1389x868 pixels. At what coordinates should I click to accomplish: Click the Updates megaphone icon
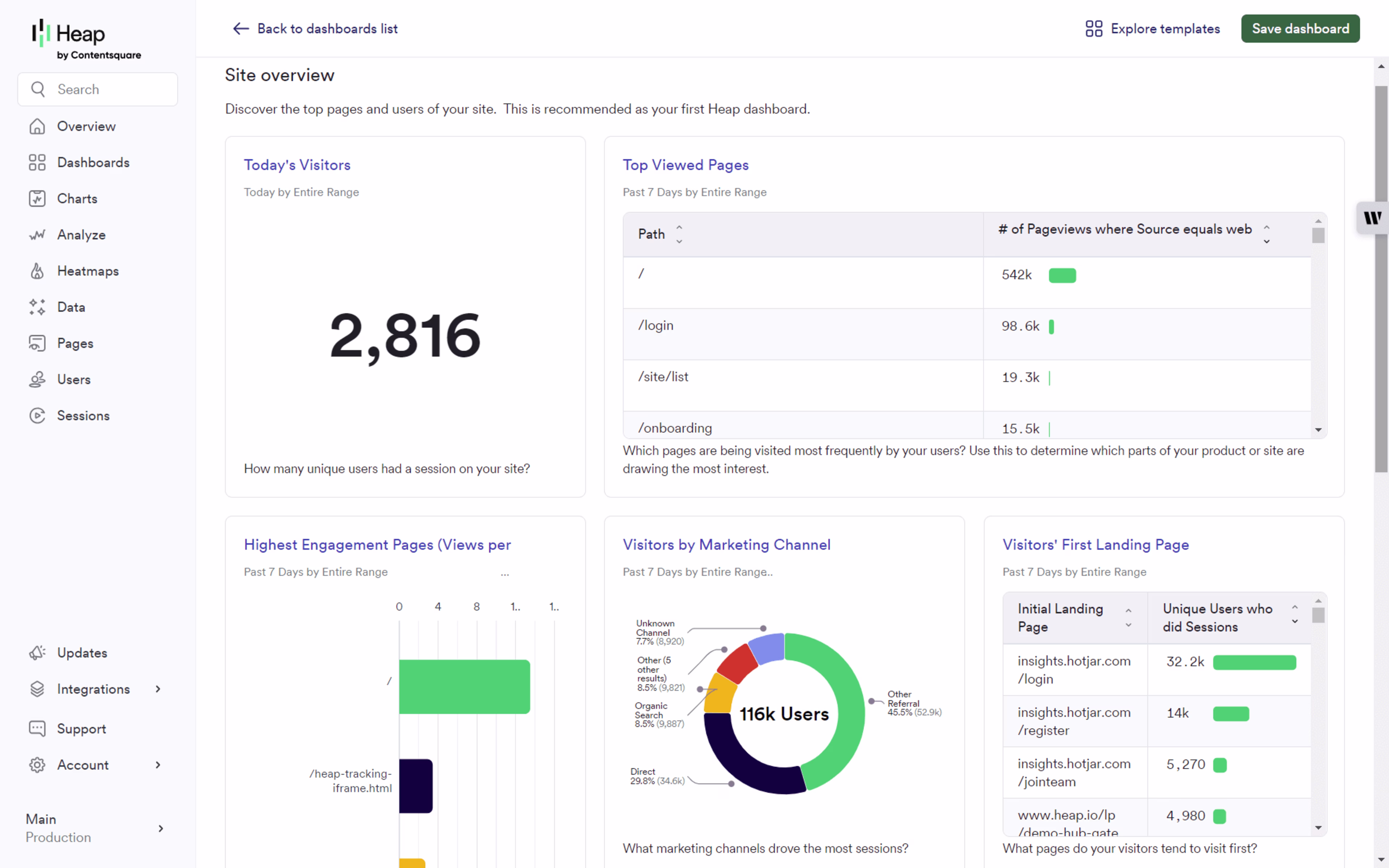[37, 653]
